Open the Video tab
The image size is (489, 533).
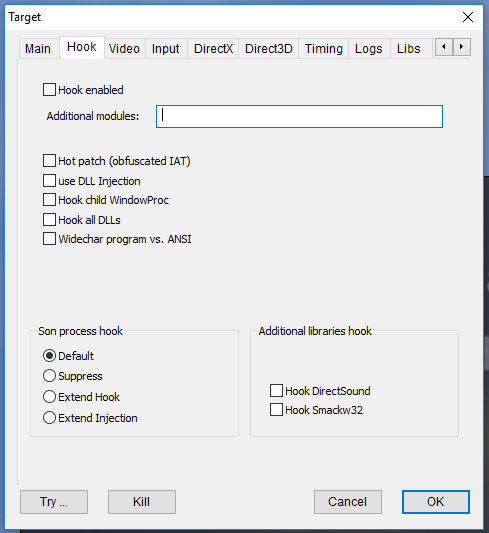(124, 49)
